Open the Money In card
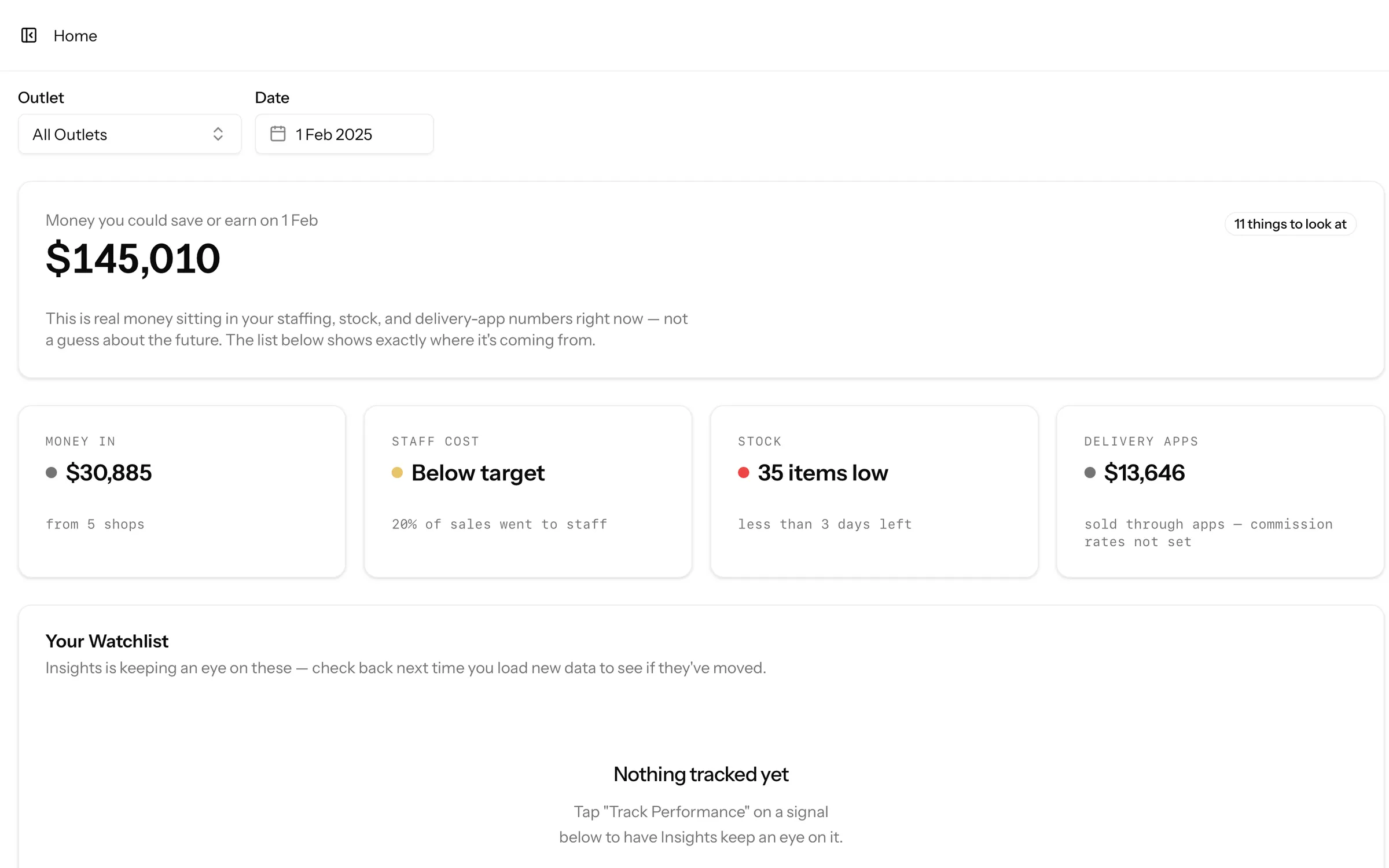The width and height of the screenshot is (1389, 868). (182, 491)
